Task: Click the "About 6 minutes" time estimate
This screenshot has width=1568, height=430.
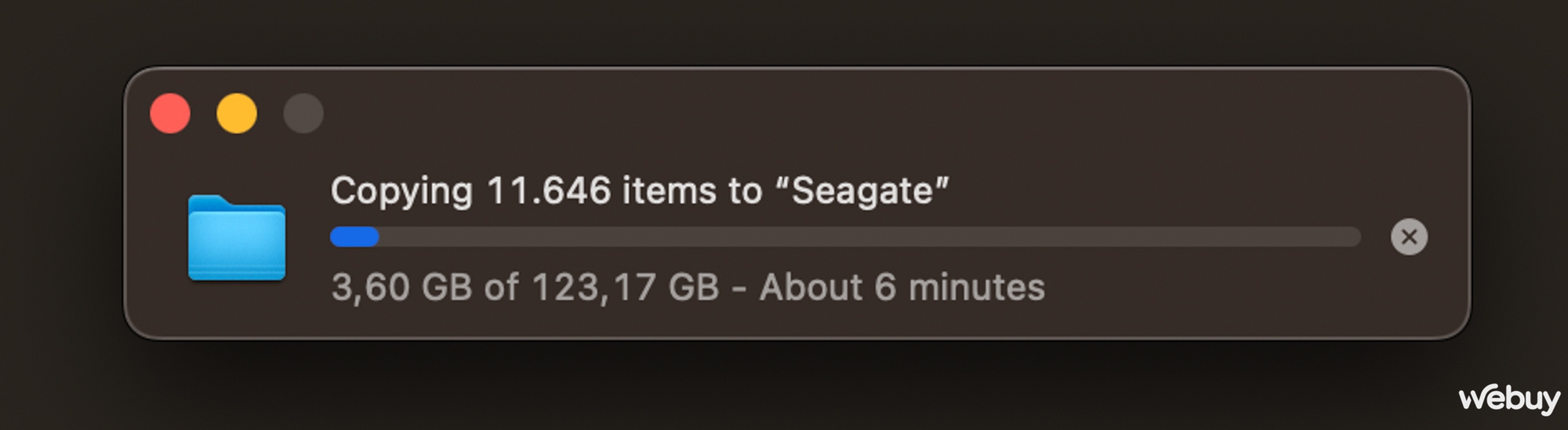Action: (902, 287)
